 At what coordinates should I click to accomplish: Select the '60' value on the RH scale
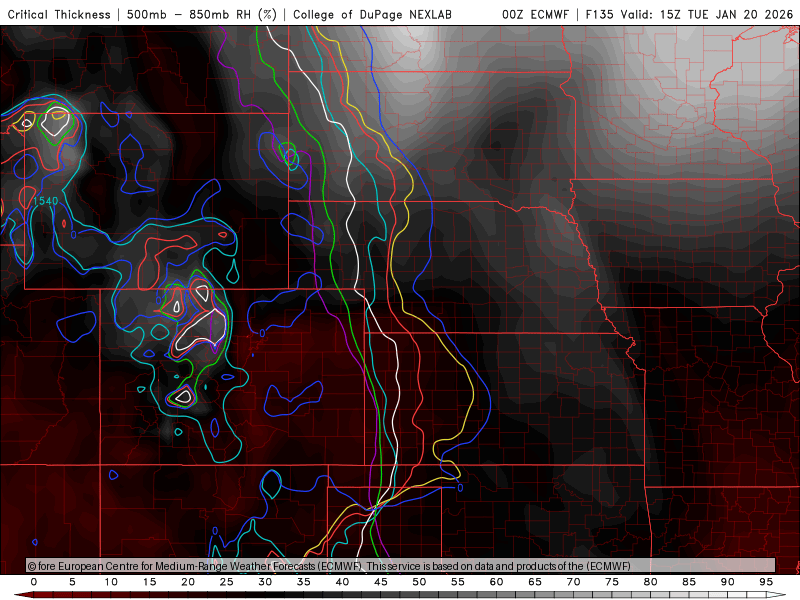pos(496,582)
